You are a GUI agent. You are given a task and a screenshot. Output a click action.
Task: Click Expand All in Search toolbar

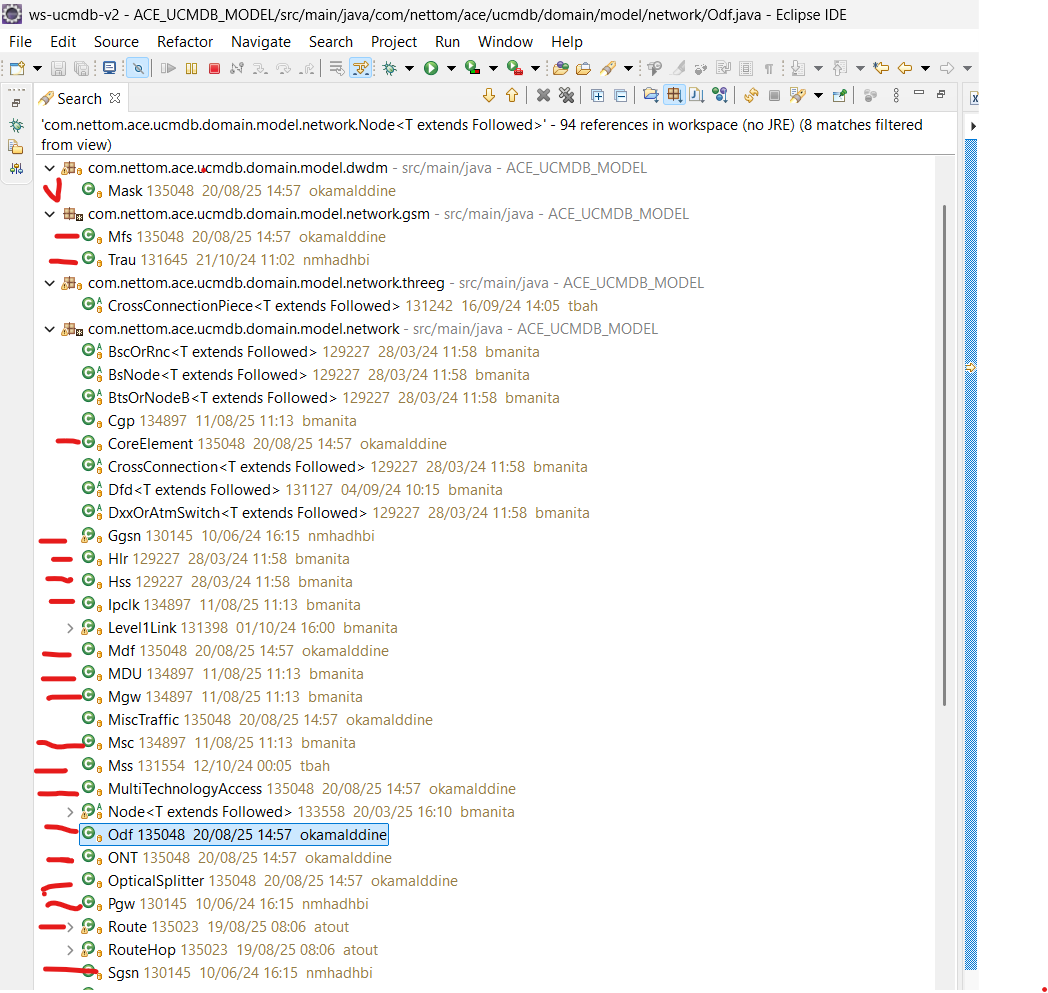pyautogui.click(x=597, y=96)
